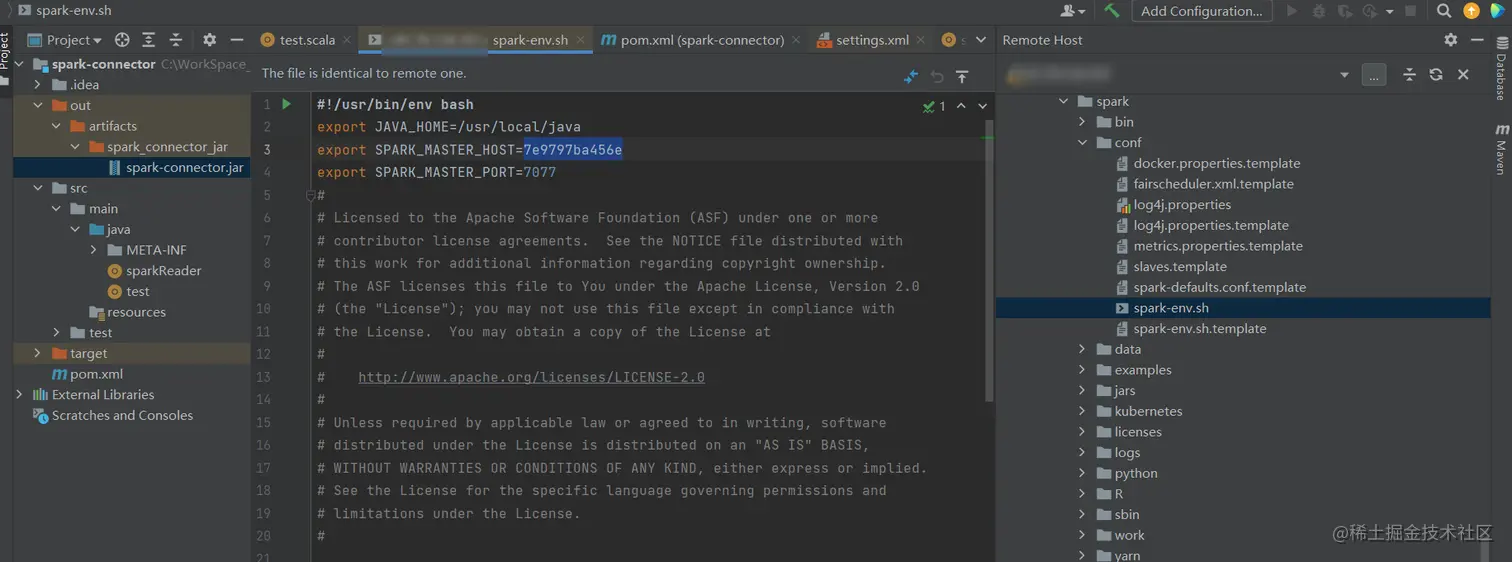Show hidden editor tabs dropdown chevron

click(x=981, y=40)
